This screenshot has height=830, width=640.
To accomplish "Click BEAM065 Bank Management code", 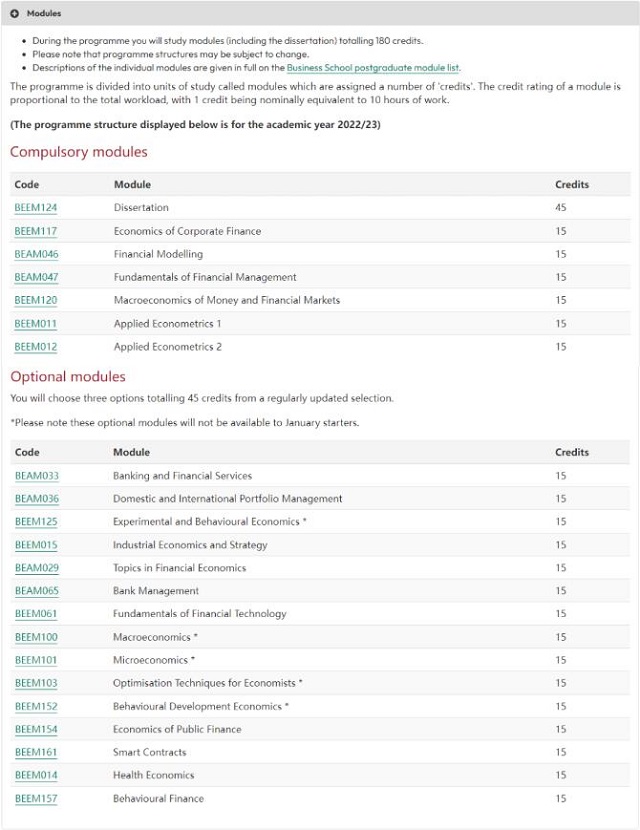I will pyautogui.click(x=37, y=591).
